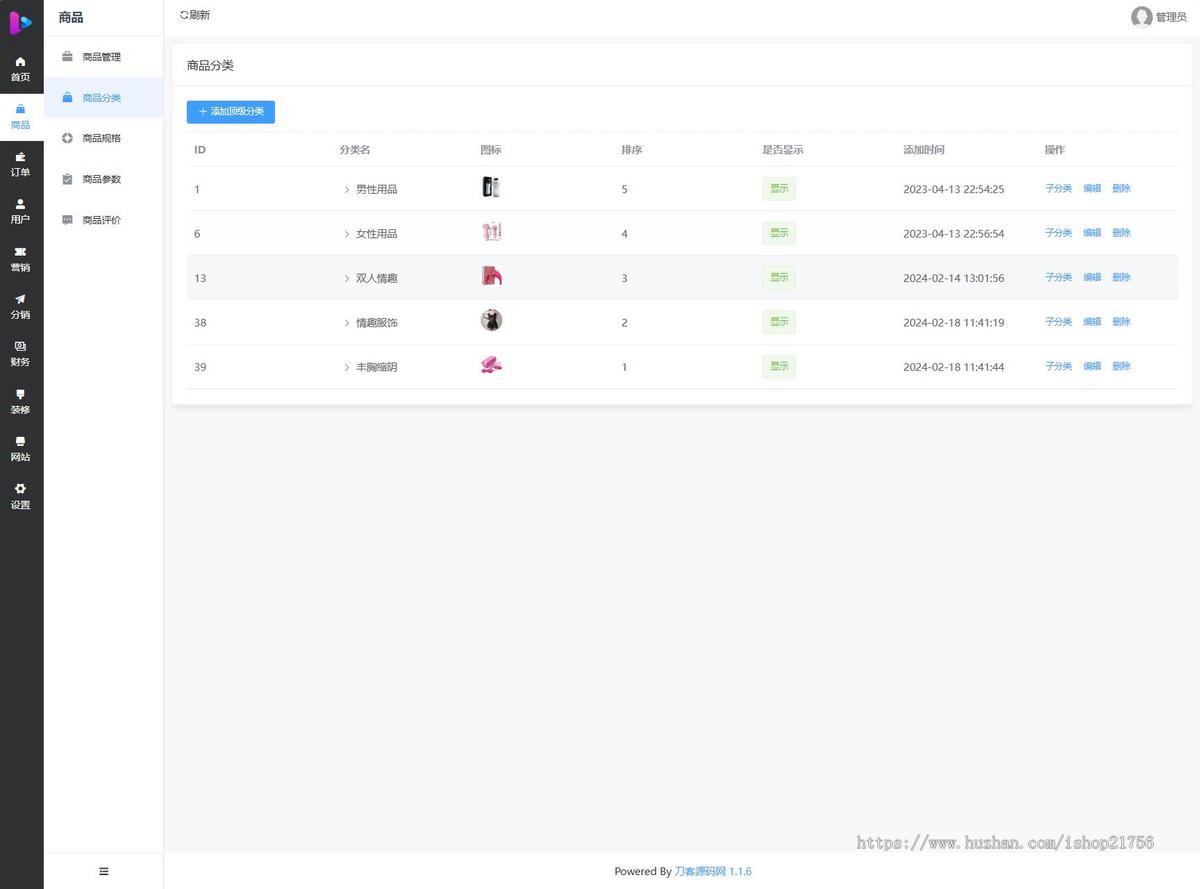Add 子分类 under 双人情趣
1200x889 pixels.
point(1058,277)
